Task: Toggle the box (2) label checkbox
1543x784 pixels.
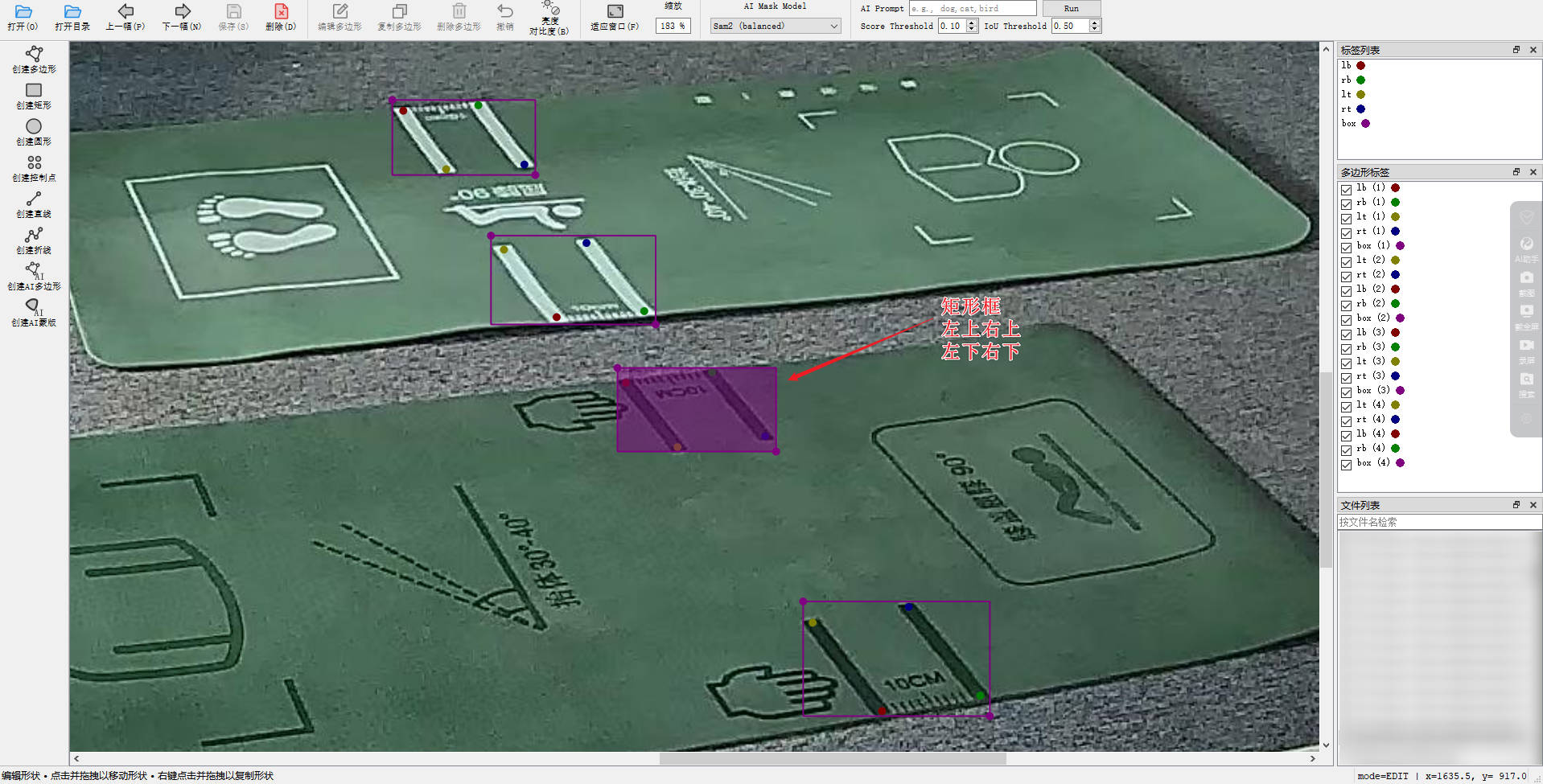Action: [x=1346, y=319]
